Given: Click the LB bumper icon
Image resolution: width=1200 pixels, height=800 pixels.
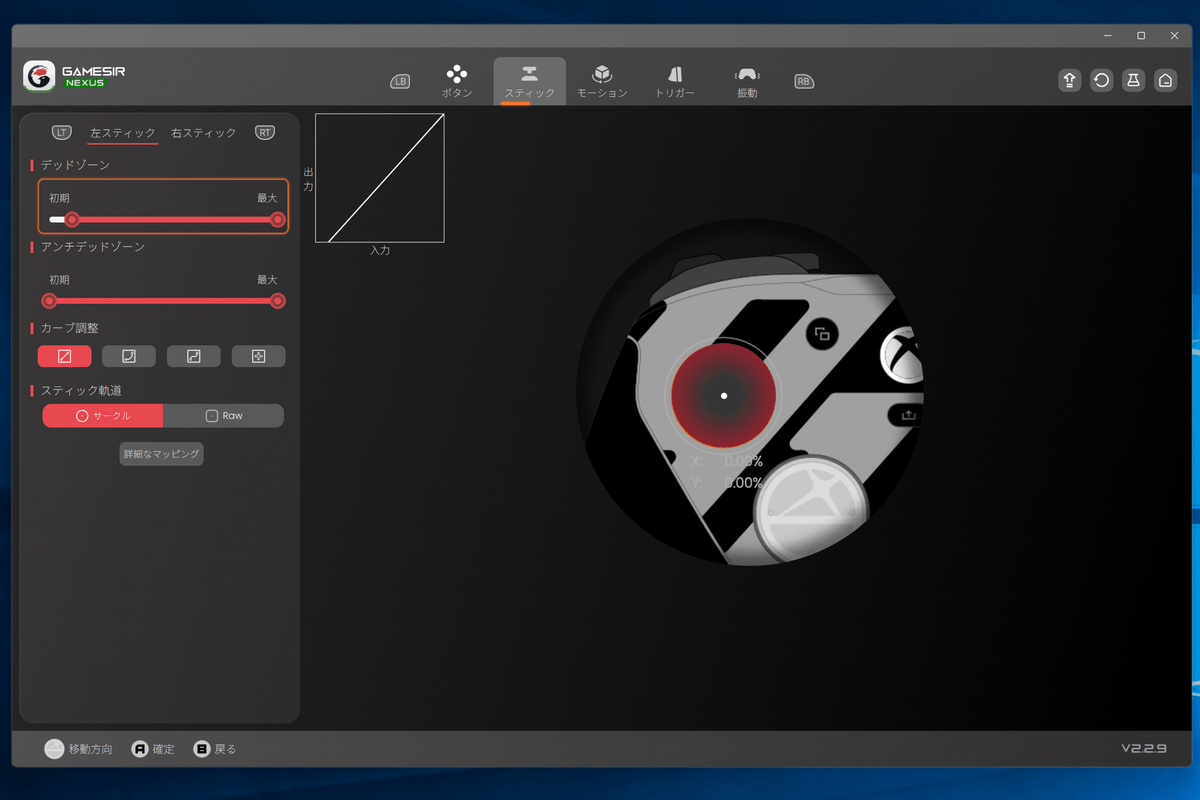Looking at the screenshot, I should tap(400, 82).
